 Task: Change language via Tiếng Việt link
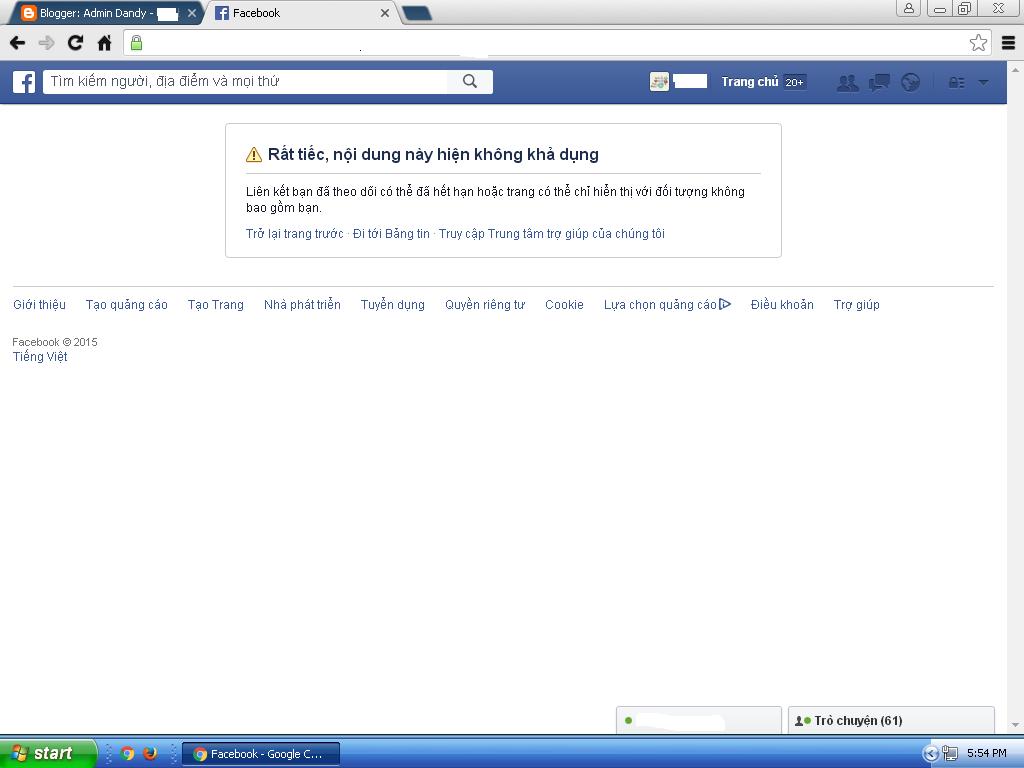pos(40,357)
